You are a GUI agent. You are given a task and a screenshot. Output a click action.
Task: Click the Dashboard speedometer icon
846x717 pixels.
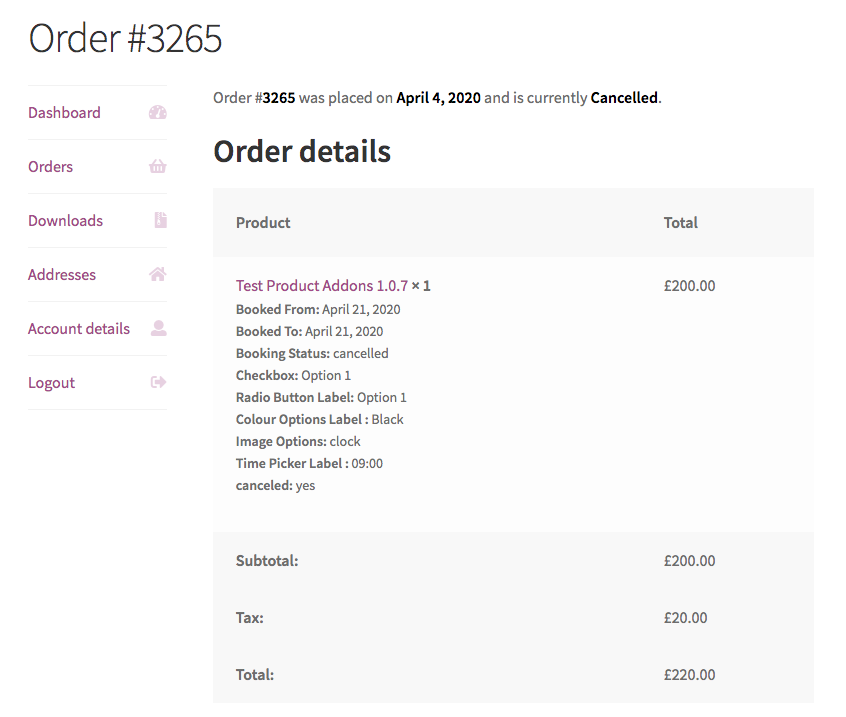click(158, 112)
